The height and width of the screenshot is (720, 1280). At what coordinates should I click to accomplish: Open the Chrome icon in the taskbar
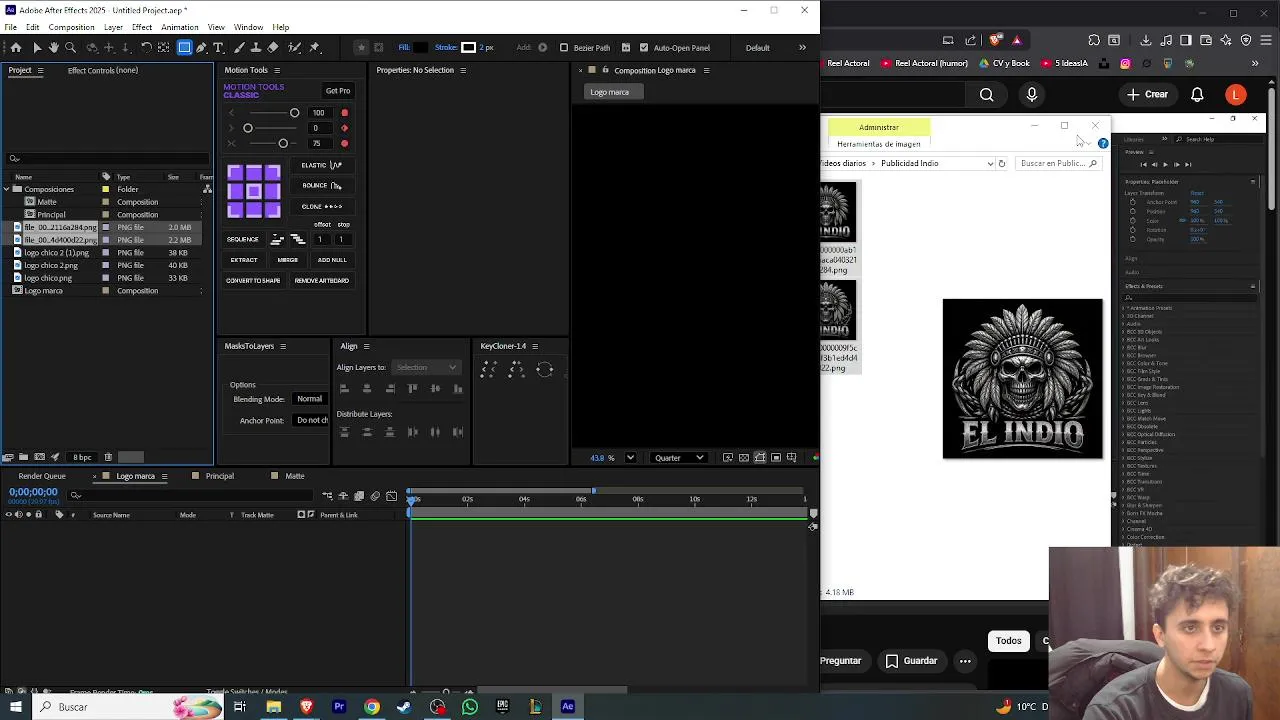[372, 707]
